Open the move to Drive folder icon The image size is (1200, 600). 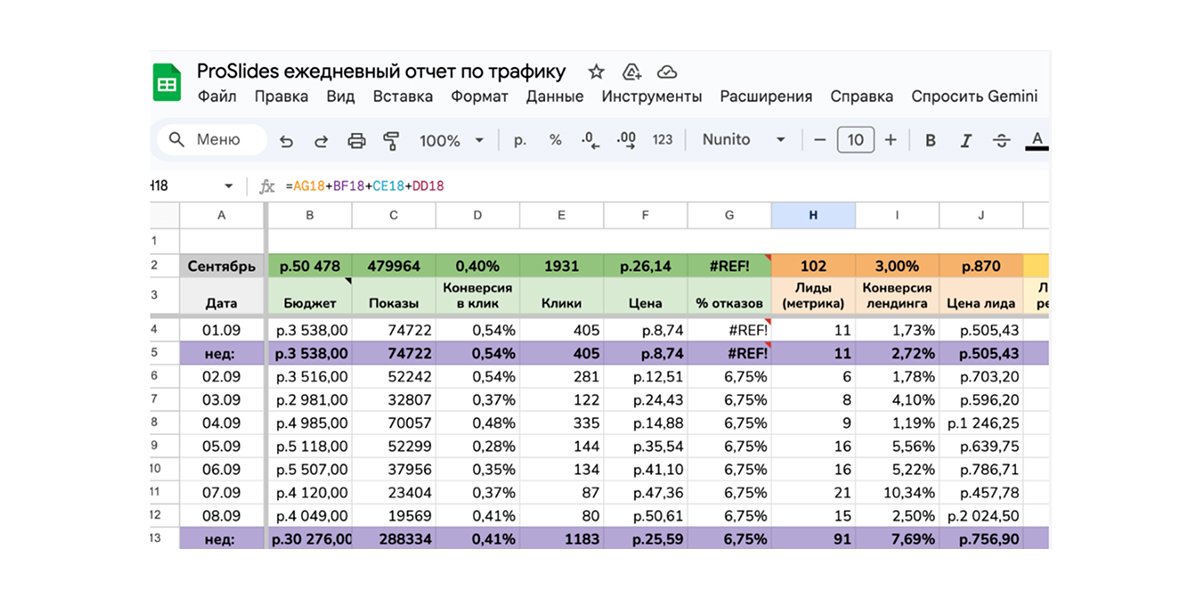click(631, 72)
